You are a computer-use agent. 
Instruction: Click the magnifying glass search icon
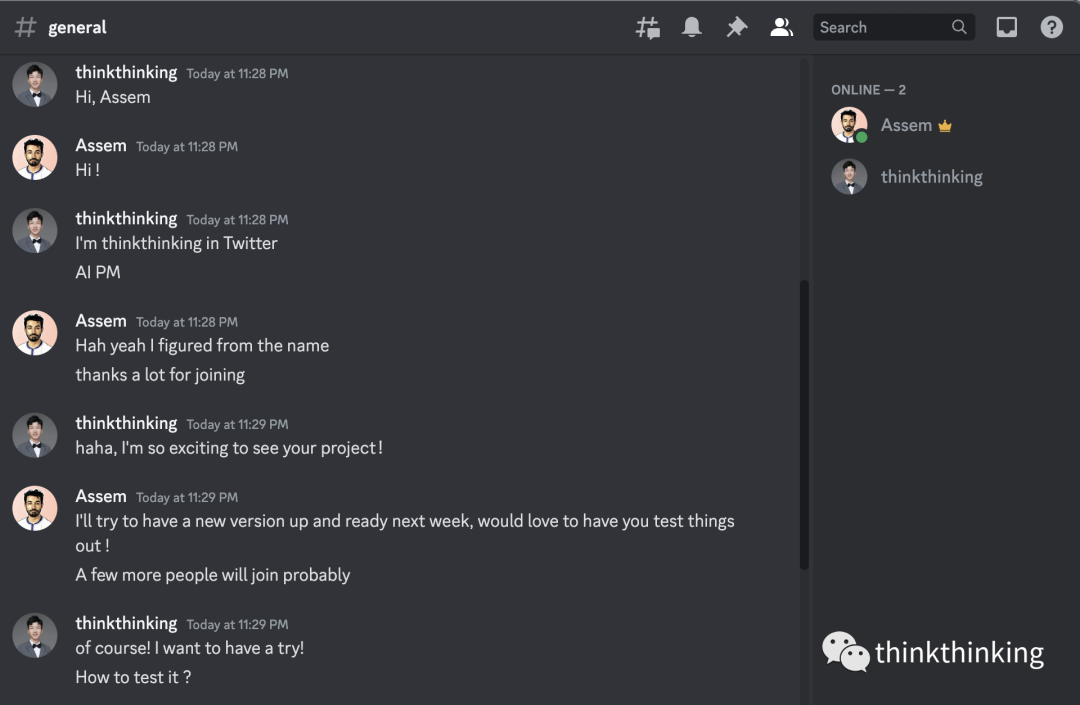[x=959, y=28]
